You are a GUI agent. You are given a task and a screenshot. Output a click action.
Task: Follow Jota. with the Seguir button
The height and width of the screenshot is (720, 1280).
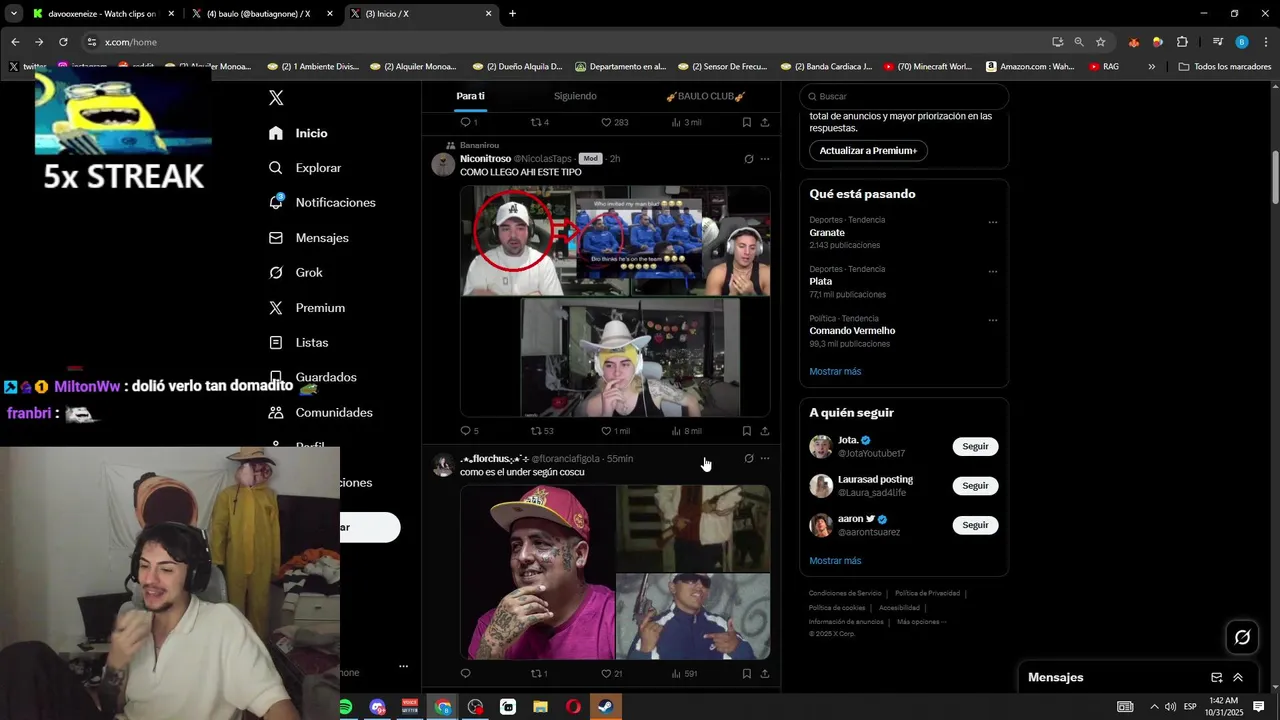(975, 447)
